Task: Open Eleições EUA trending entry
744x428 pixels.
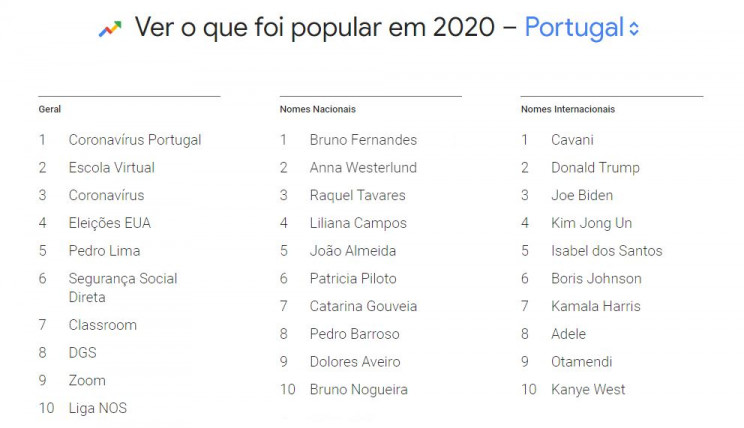Action: [110, 223]
